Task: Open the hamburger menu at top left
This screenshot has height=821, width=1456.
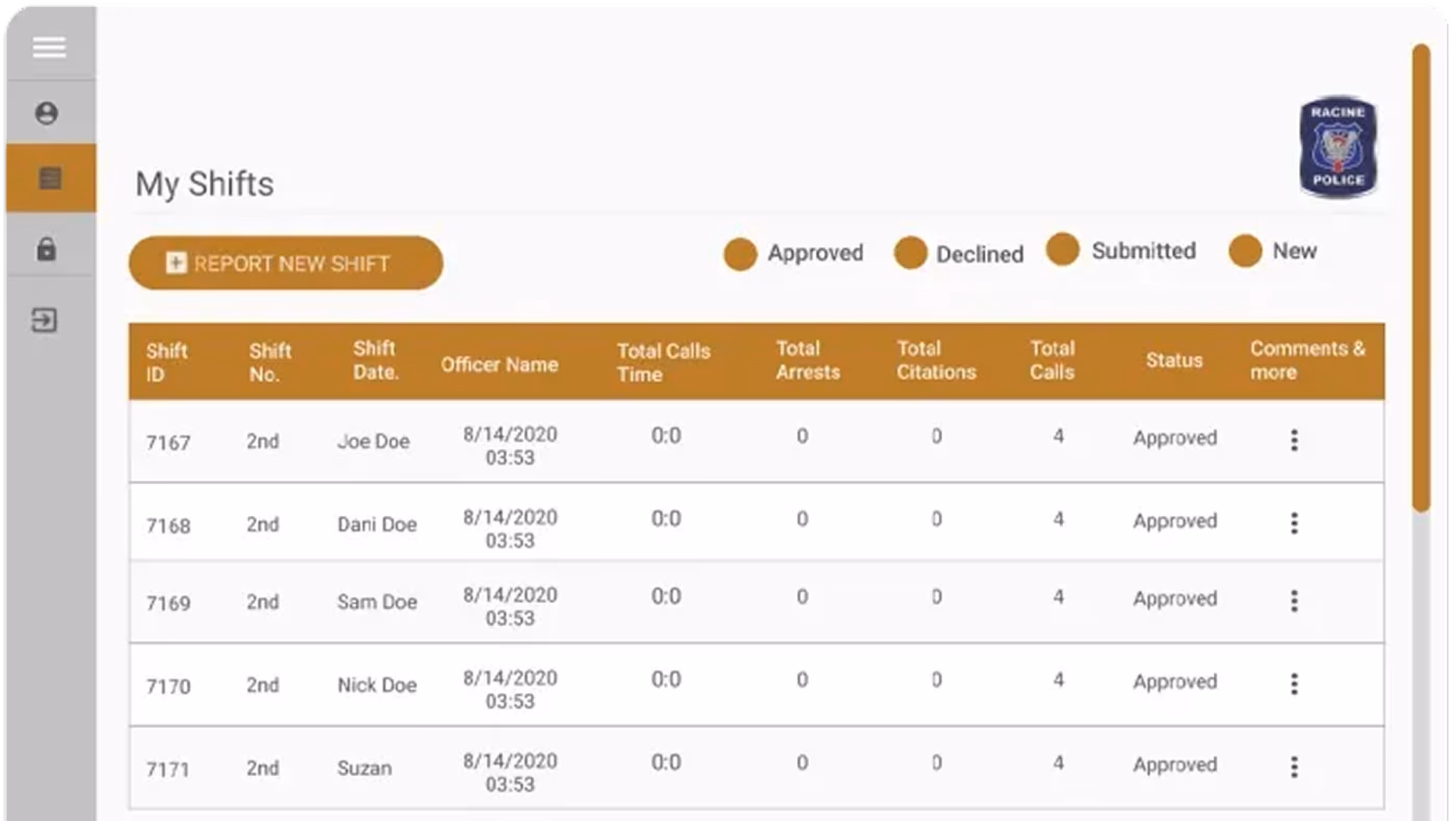Action: [x=48, y=47]
